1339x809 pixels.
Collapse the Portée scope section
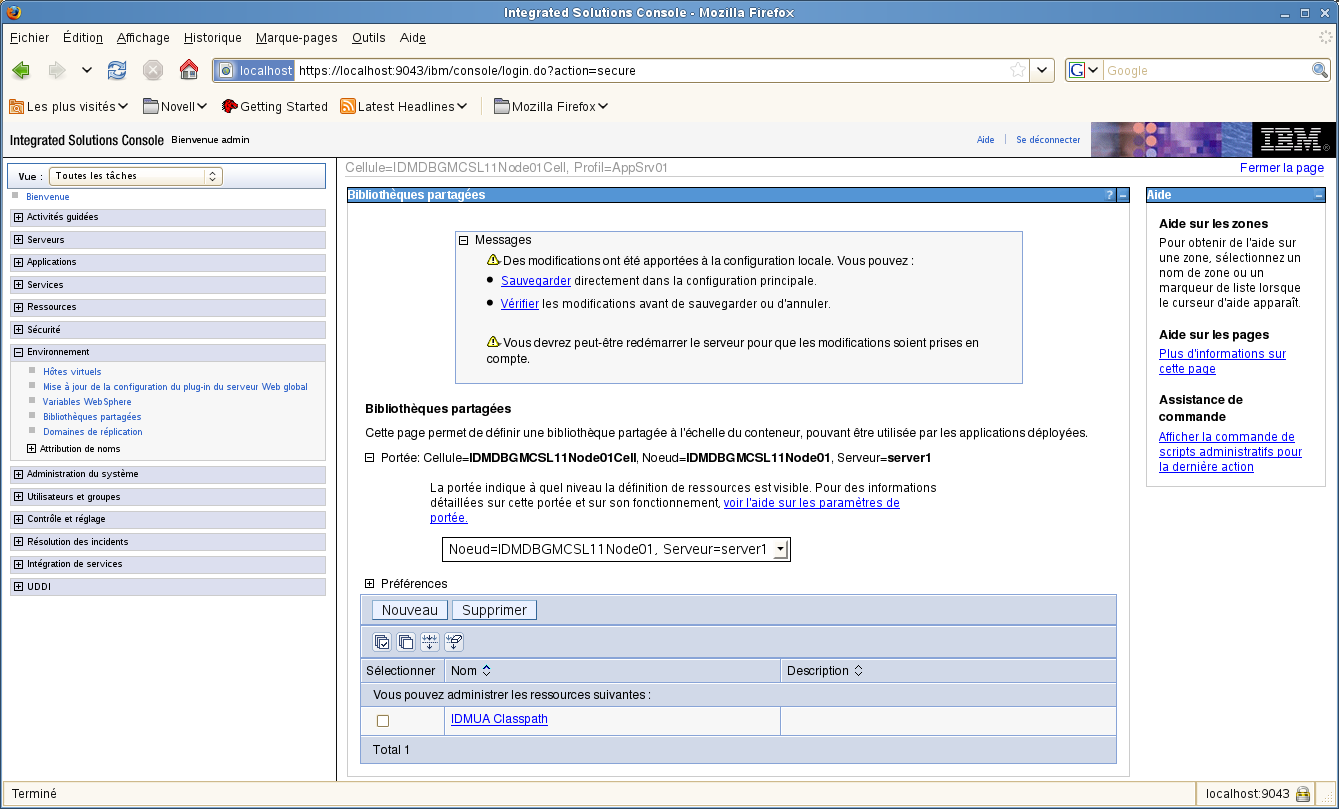[370, 458]
